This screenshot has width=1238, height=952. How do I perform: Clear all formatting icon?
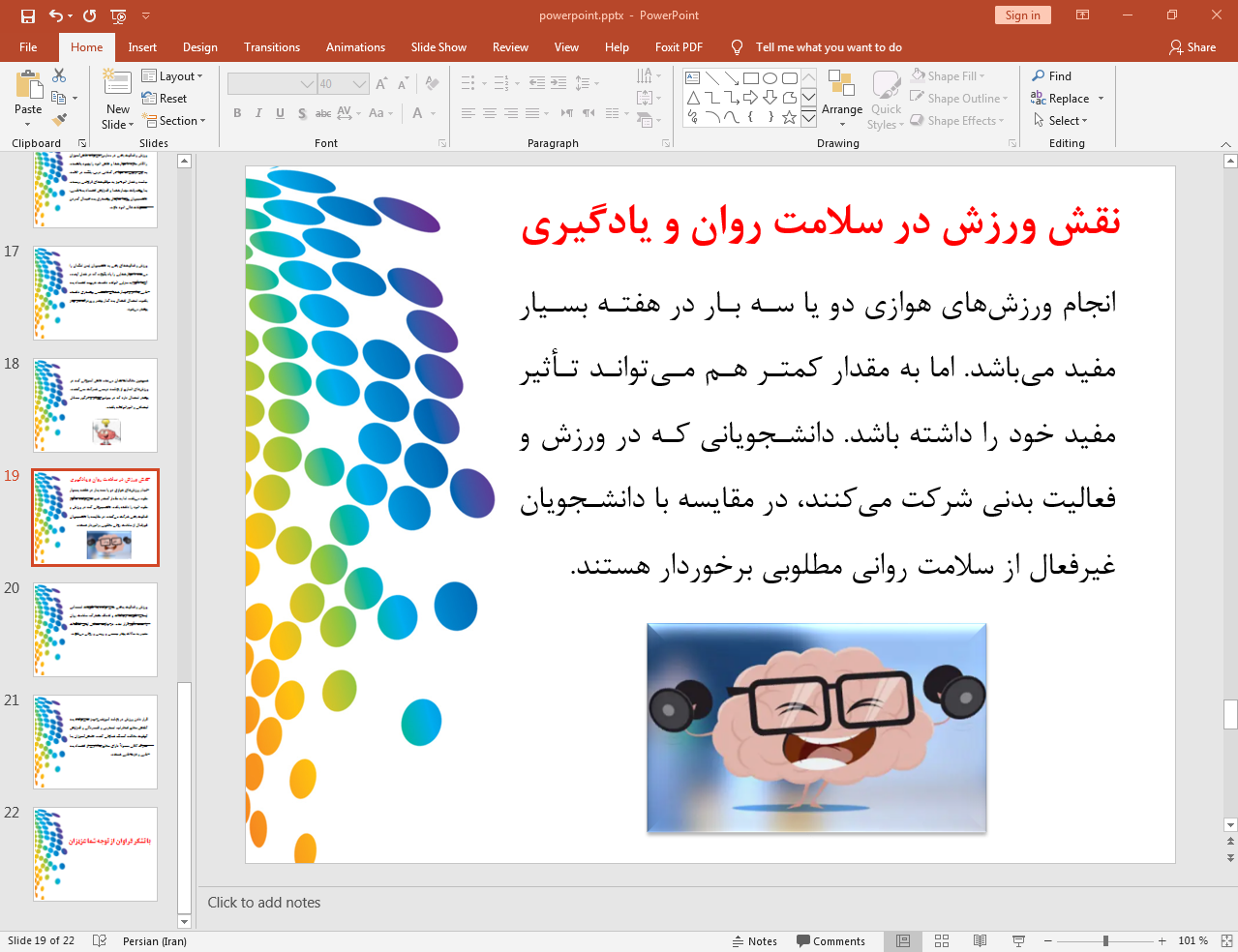coord(433,84)
